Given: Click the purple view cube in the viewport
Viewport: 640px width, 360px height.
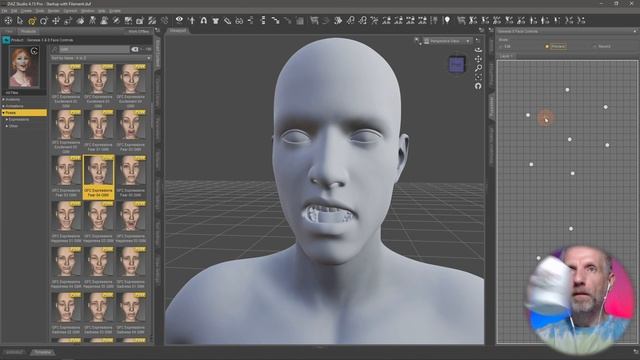Looking at the screenshot, I should [457, 64].
